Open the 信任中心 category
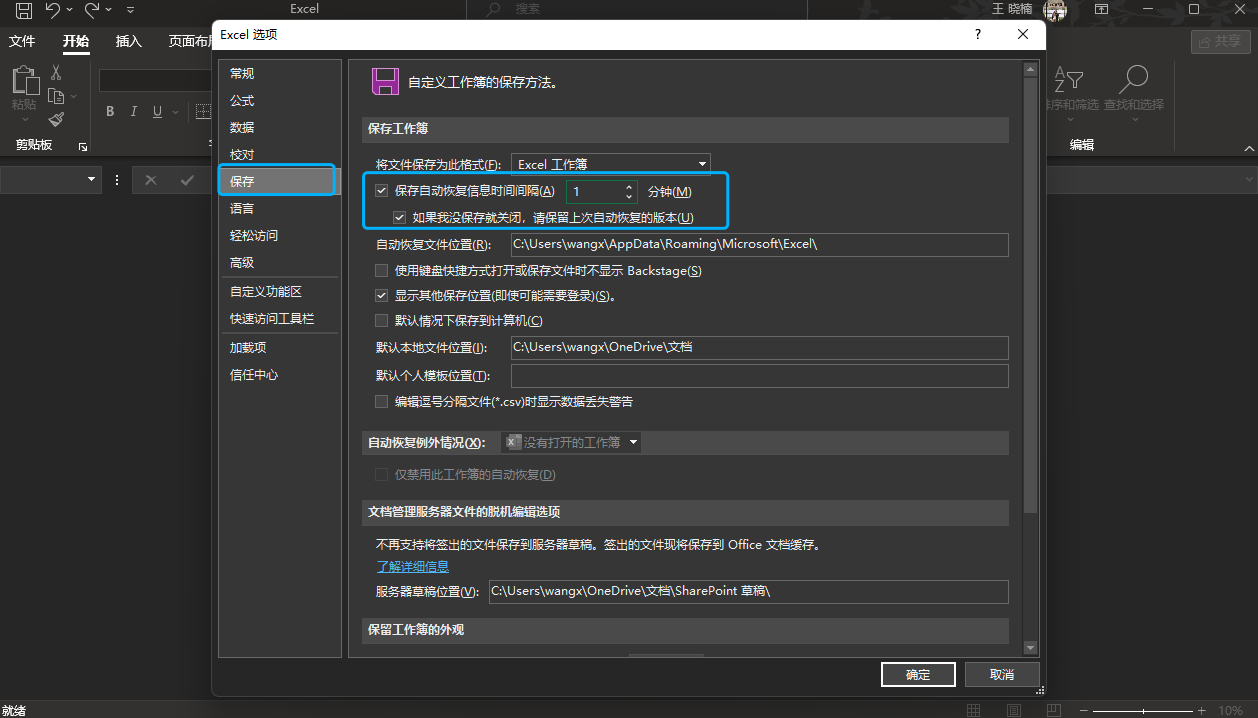 (x=254, y=375)
